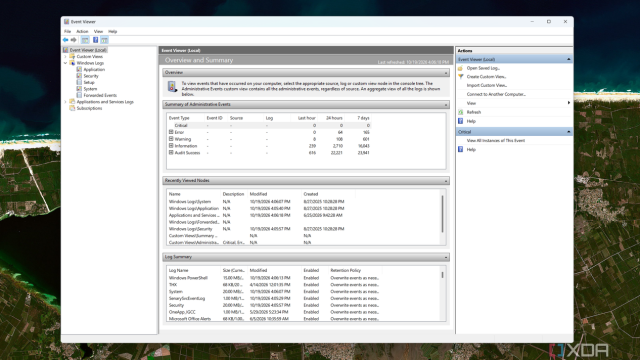Collapse the Event Viewer (Local) actions group
Viewport: 640px width, 360px height.
point(569,59)
